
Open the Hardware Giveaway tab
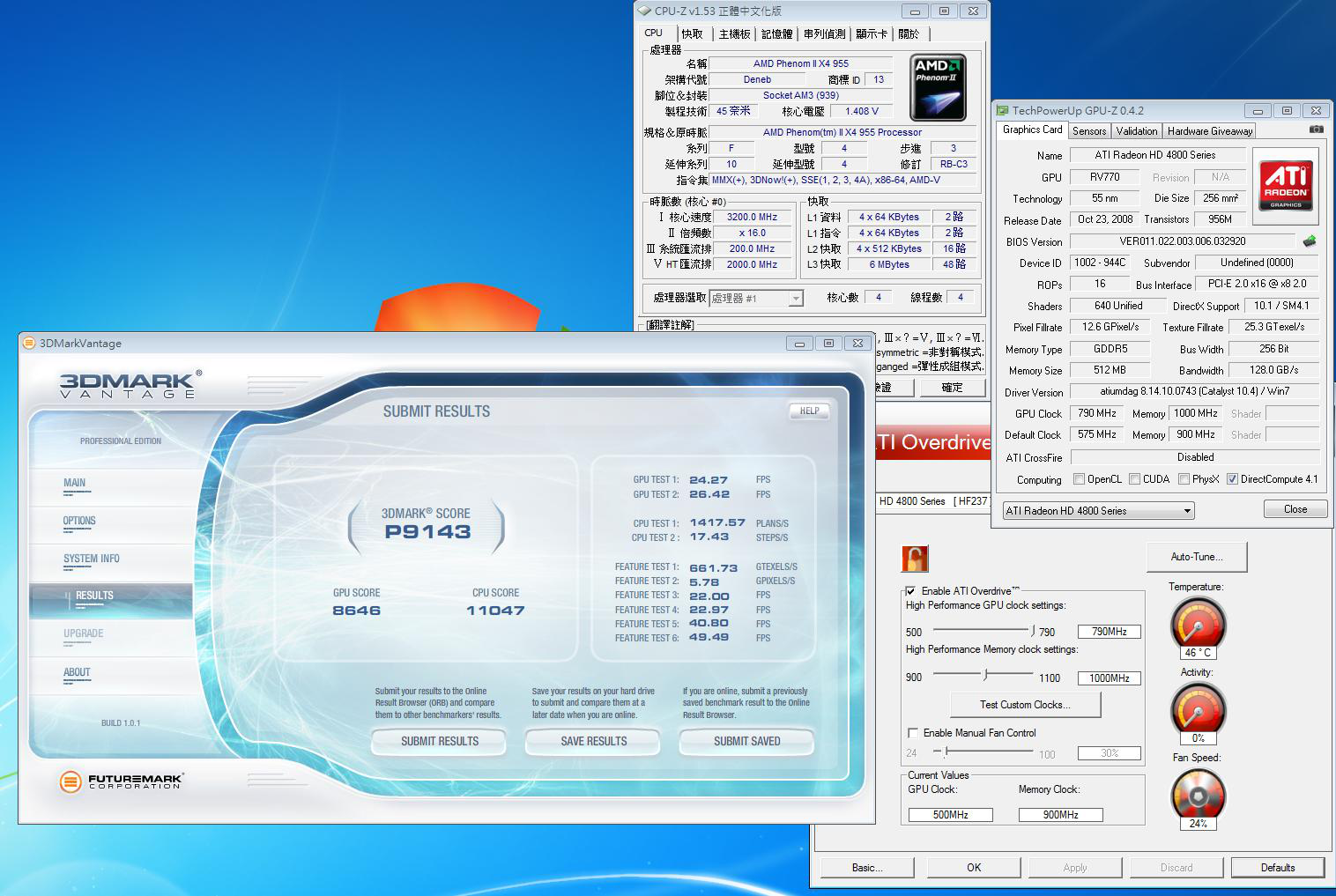pyautogui.click(x=1210, y=131)
